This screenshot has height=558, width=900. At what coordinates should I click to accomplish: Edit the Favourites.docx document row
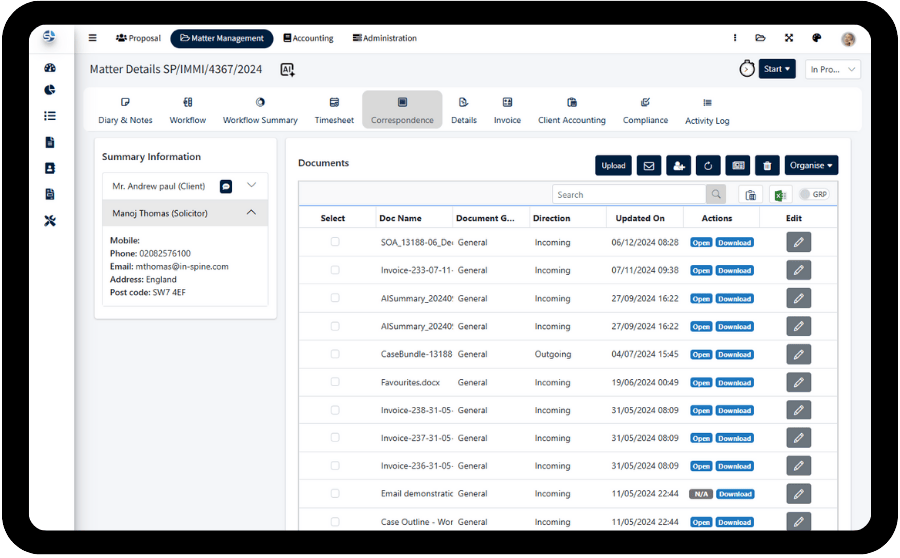pyautogui.click(x=798, y=382)
